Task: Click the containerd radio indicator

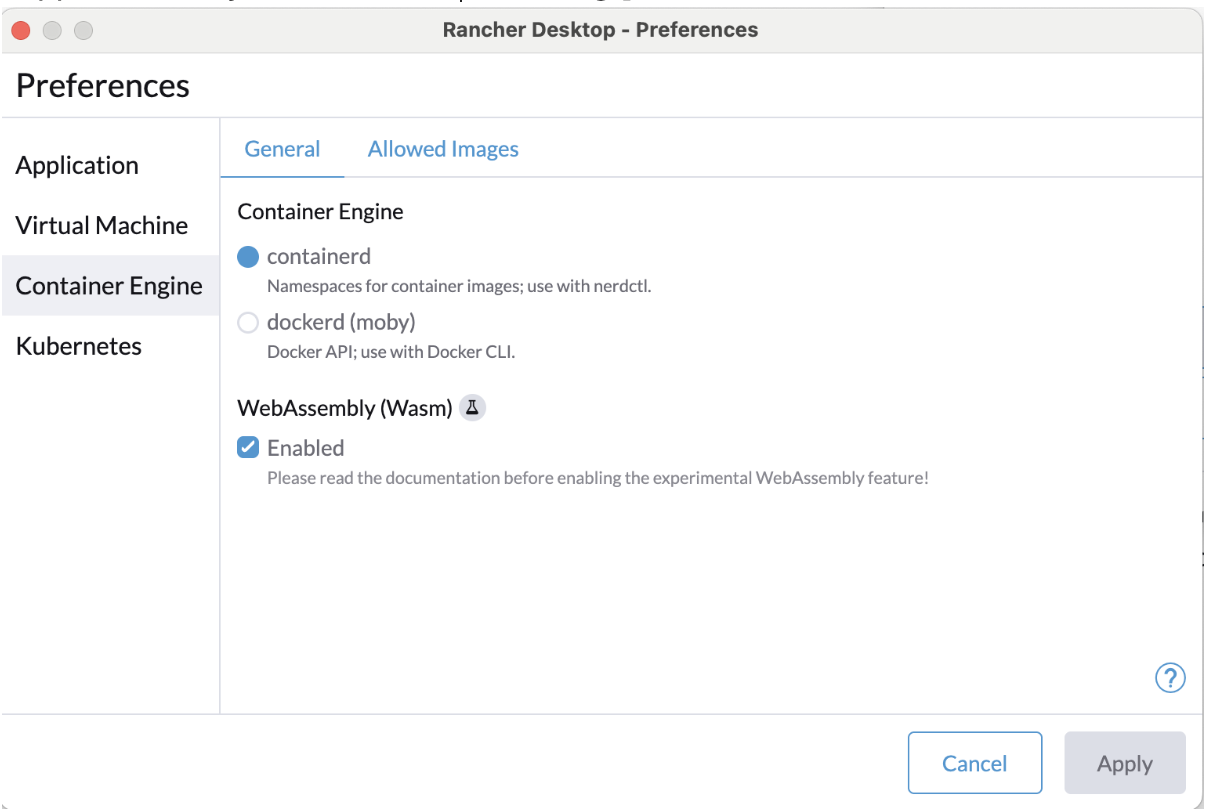Action: pos(247,256)
